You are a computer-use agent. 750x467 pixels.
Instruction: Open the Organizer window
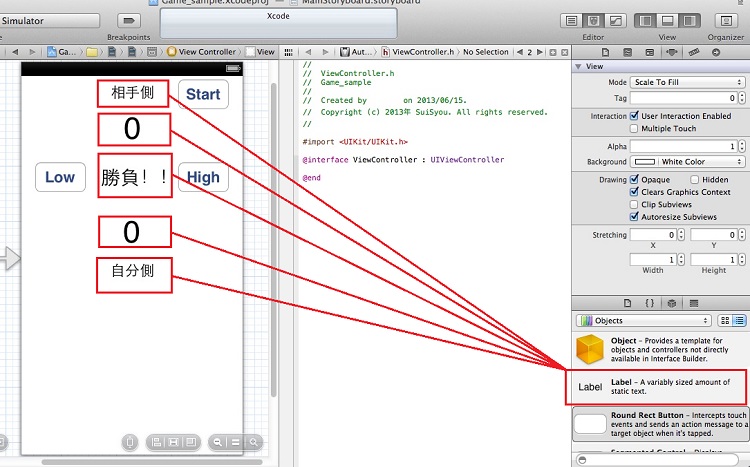point(726,21)
